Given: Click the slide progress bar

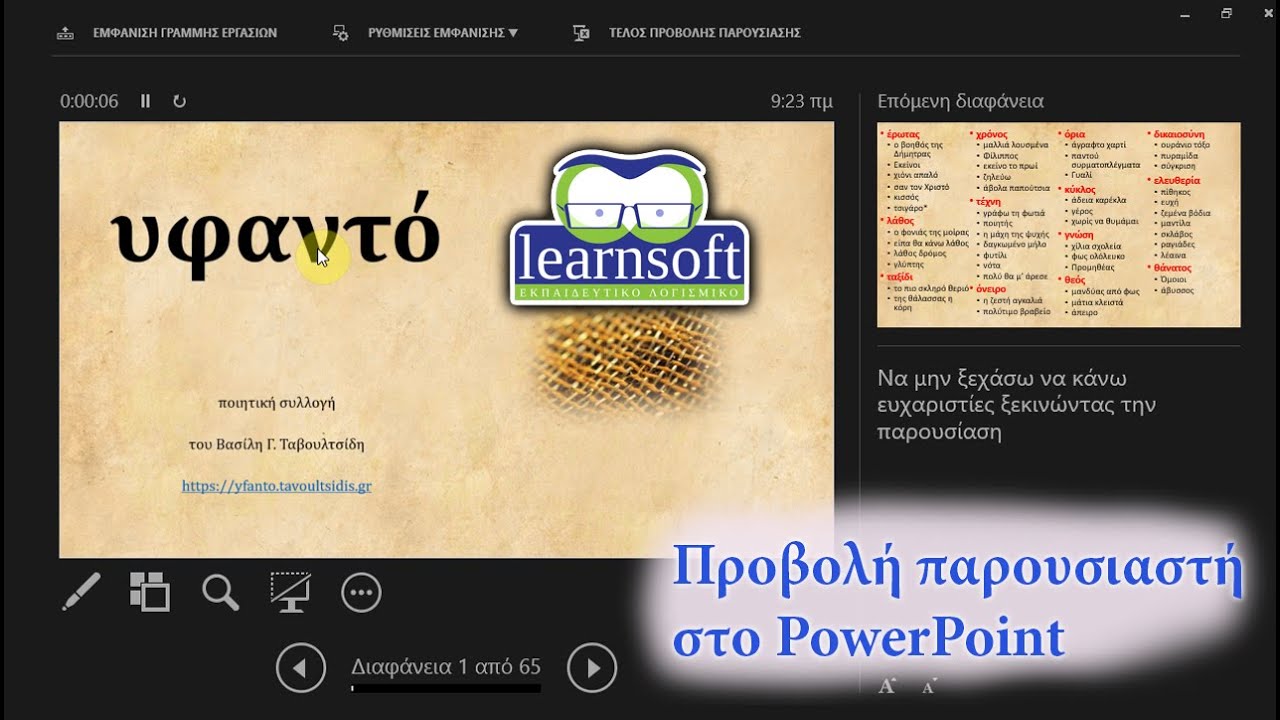Looking at the screenshot, I should click(x=446, y=688).
